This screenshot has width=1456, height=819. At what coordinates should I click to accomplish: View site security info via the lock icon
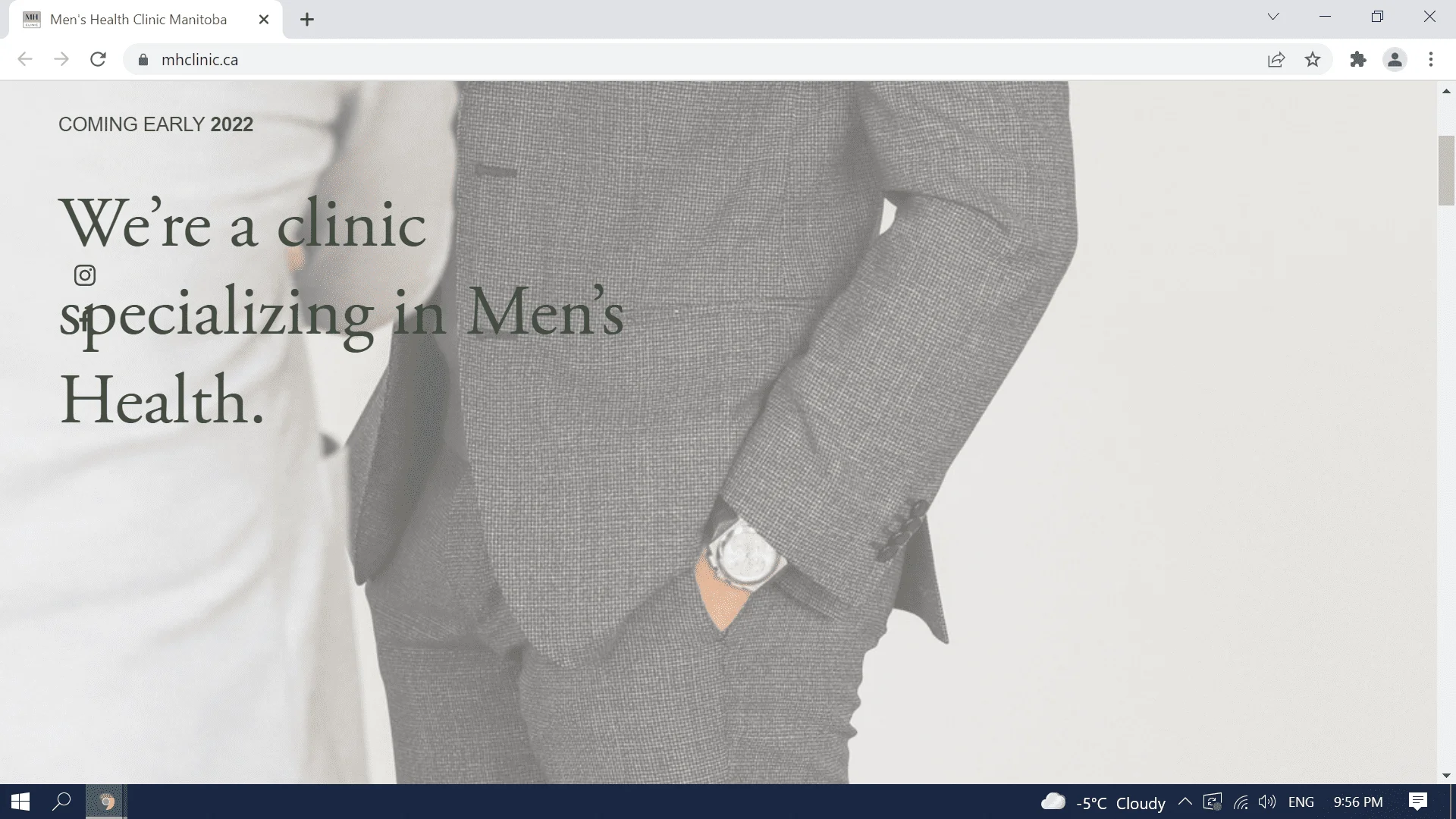[143, 60]
